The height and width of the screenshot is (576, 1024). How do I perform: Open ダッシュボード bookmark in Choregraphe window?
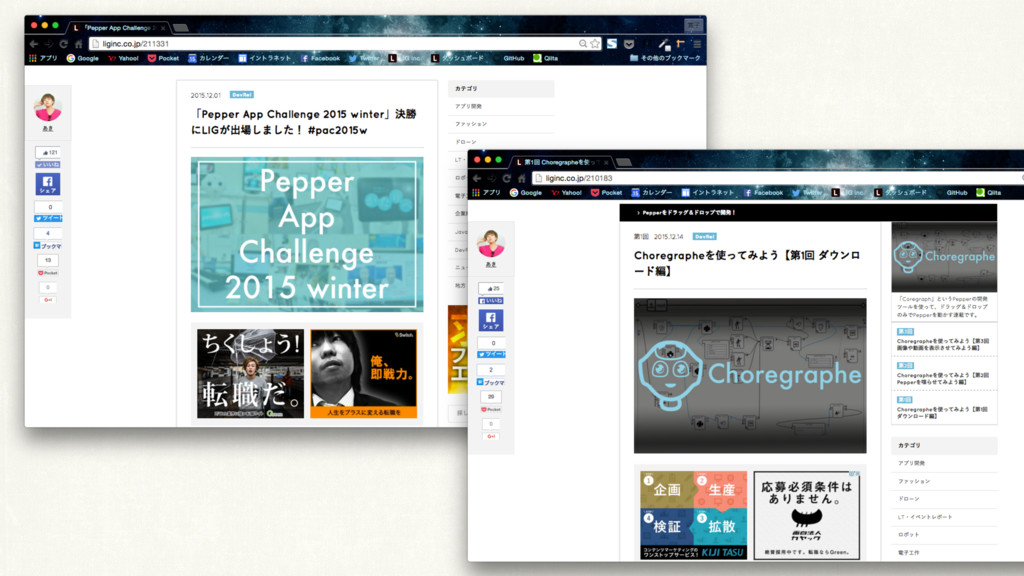[901, 193]
